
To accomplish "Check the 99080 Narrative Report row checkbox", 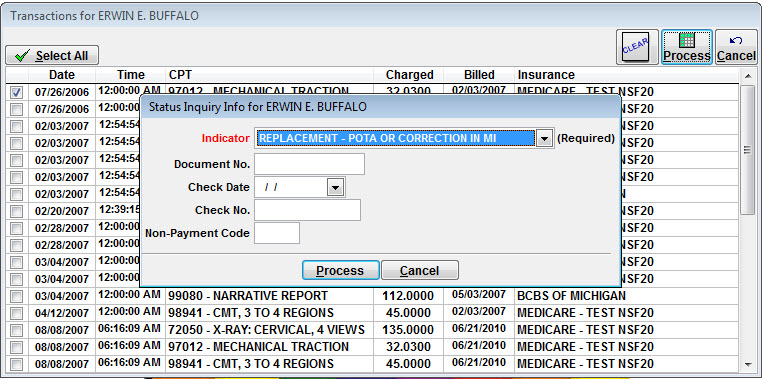I will (17, 296).
